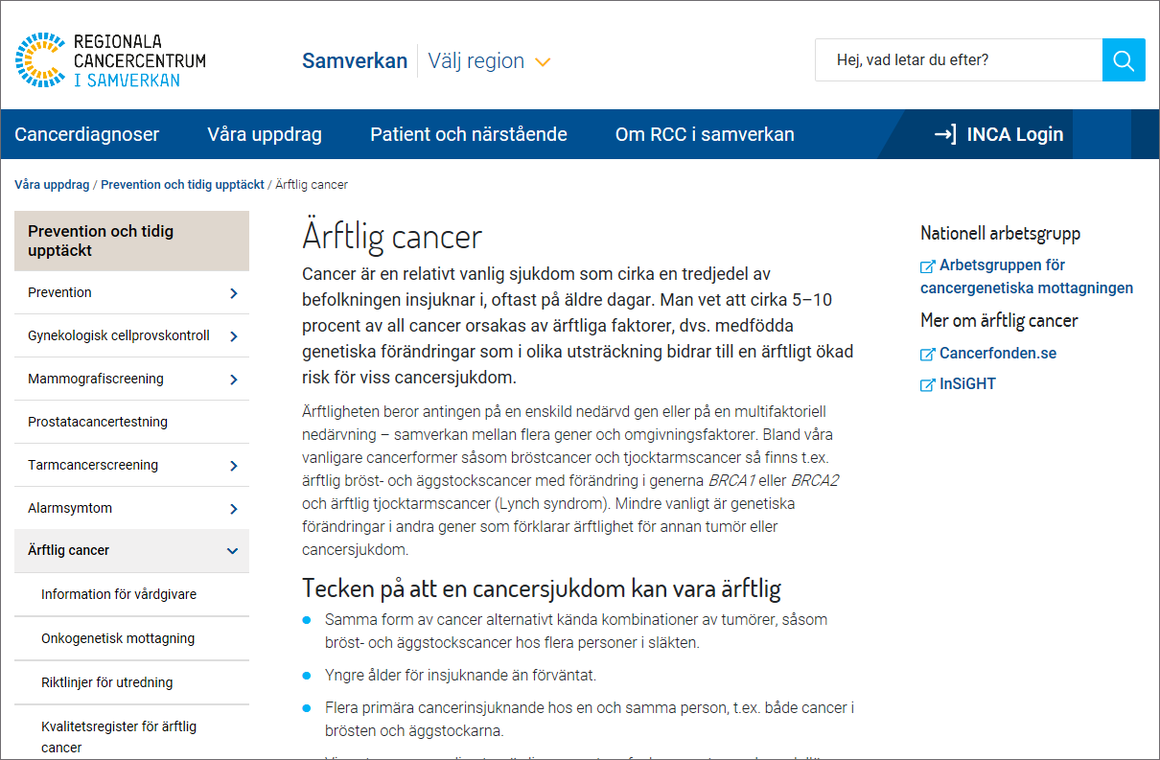Click the INCA Login arrow icon
Image resolution: width=1160 pixels, height=760 pixels.
(945, 134)
